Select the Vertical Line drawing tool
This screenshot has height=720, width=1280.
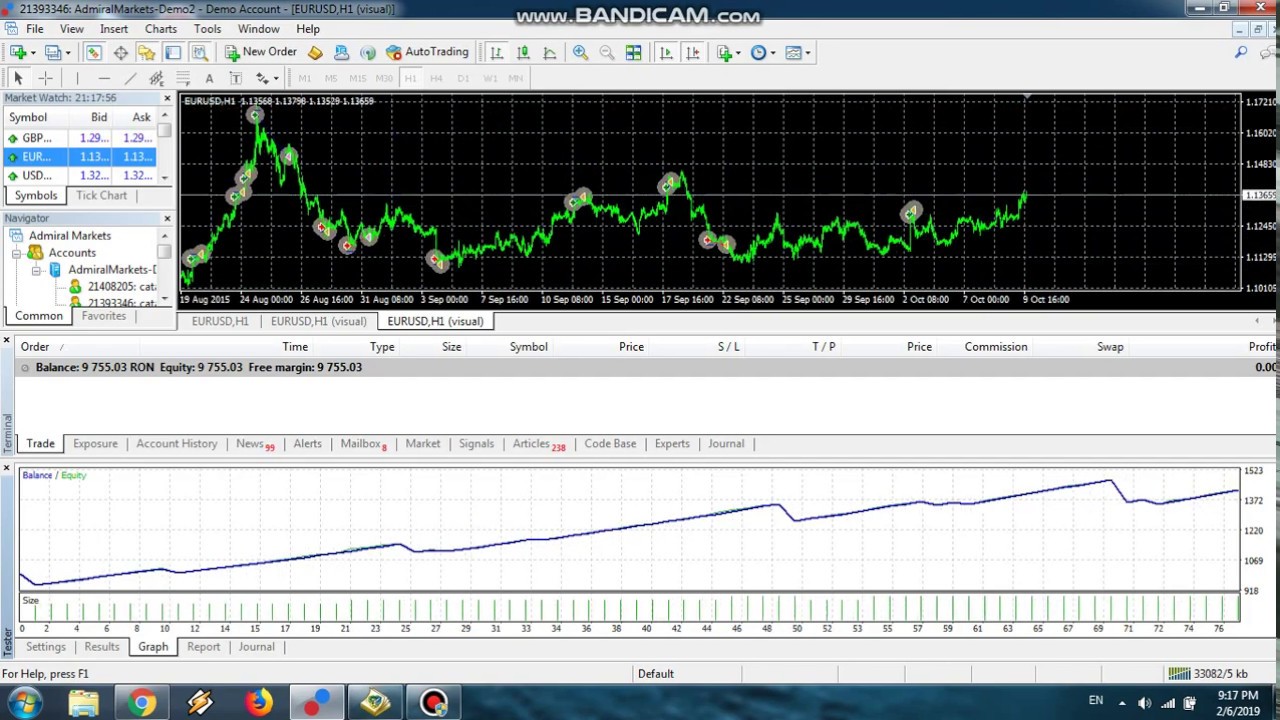[x=77, y=78]
